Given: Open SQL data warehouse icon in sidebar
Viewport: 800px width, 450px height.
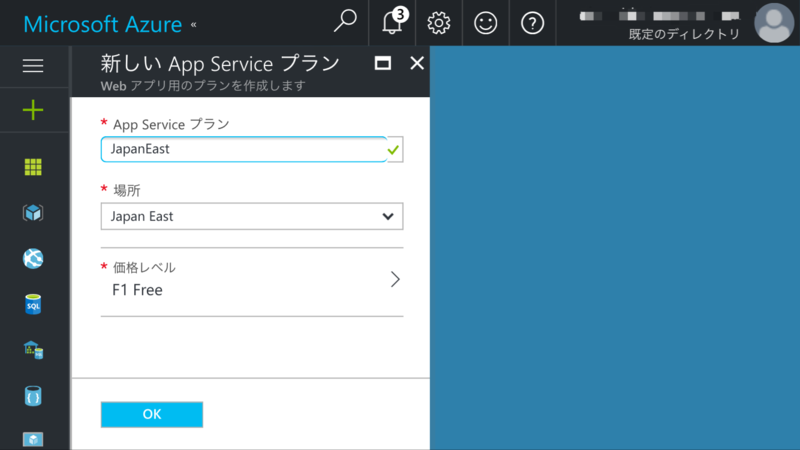Looking at the screenshot, I should click(33, 350).
